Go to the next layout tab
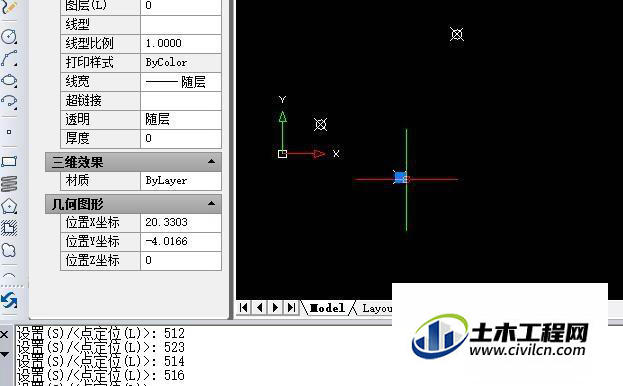This screenshot has height=386, width=623. coord(275,307)
